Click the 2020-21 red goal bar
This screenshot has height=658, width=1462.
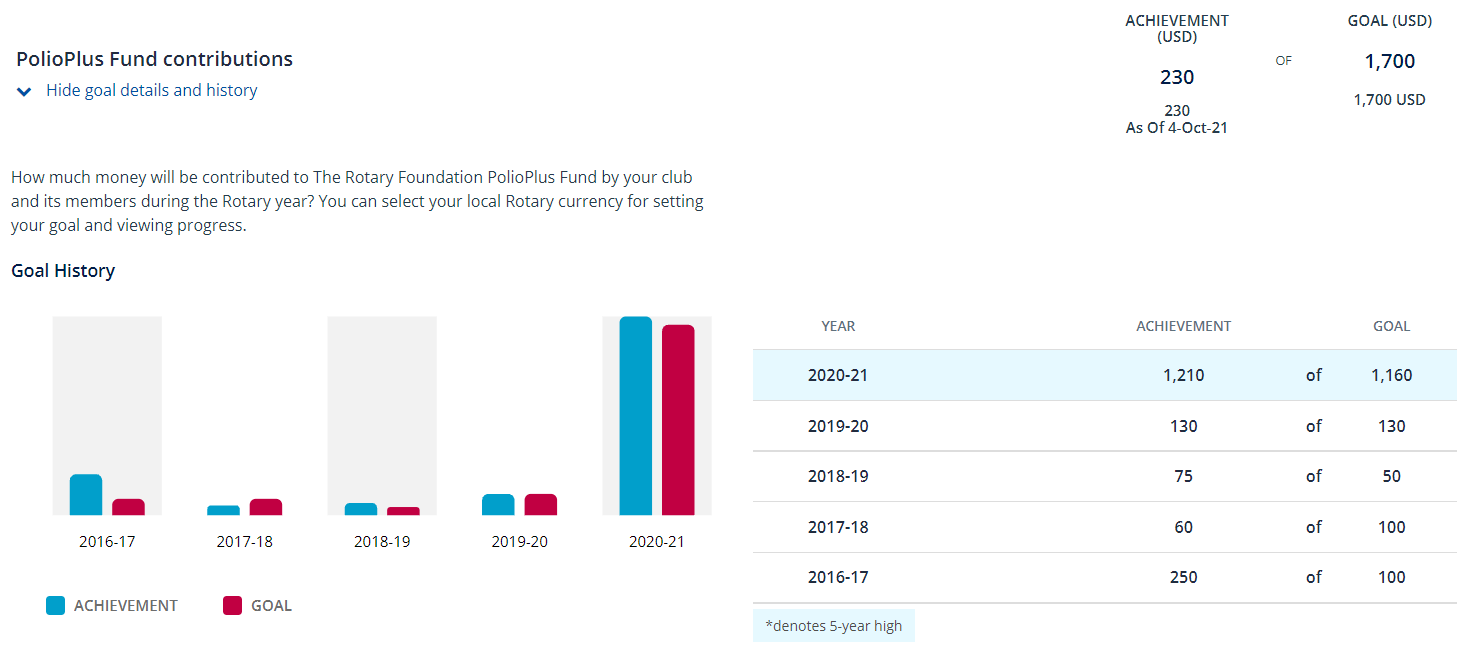(x=678, y=420)
